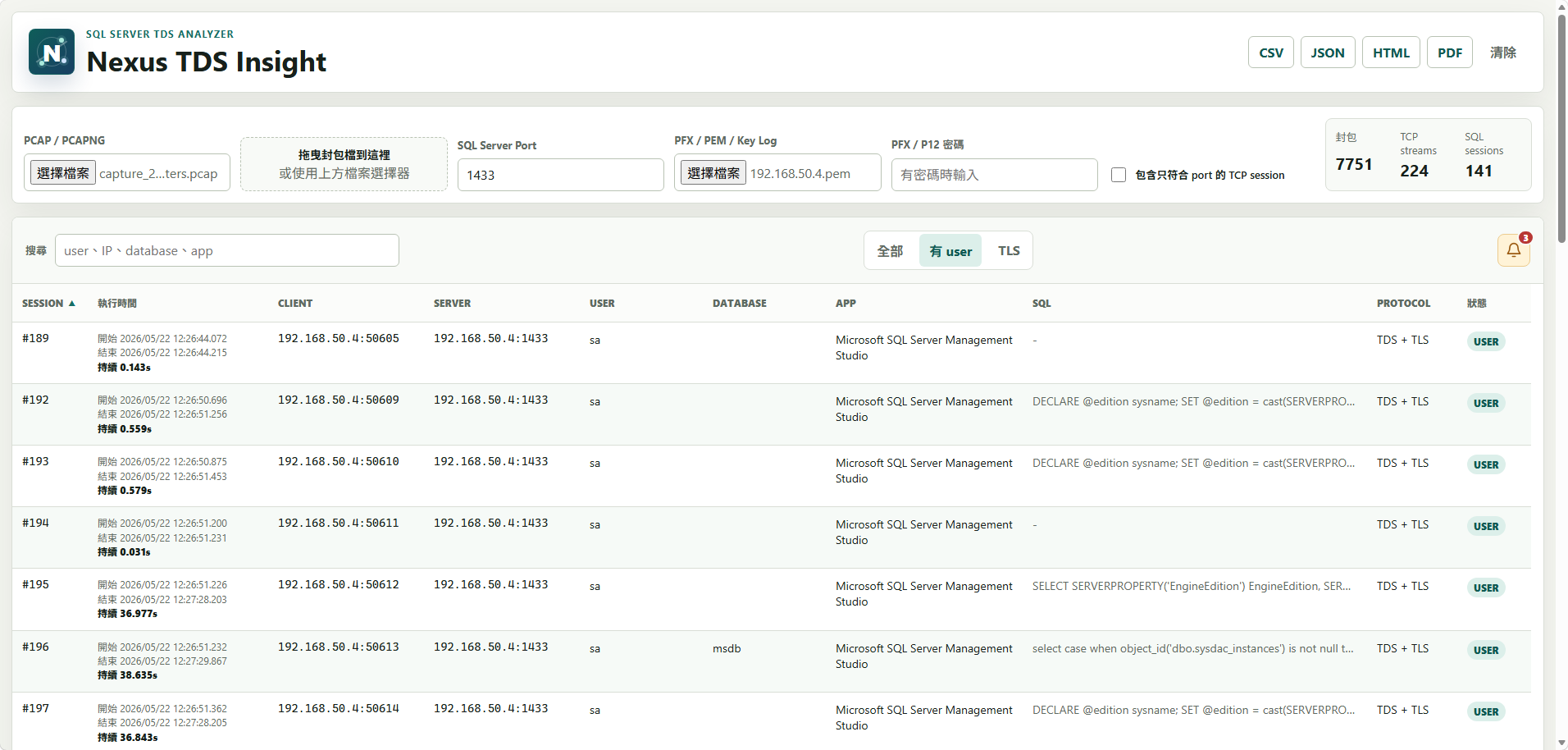Click the SELECT SERVERPROPERTY SQL text in #195
This screenshot has height=750, width=1568.
coord(1192,586)
